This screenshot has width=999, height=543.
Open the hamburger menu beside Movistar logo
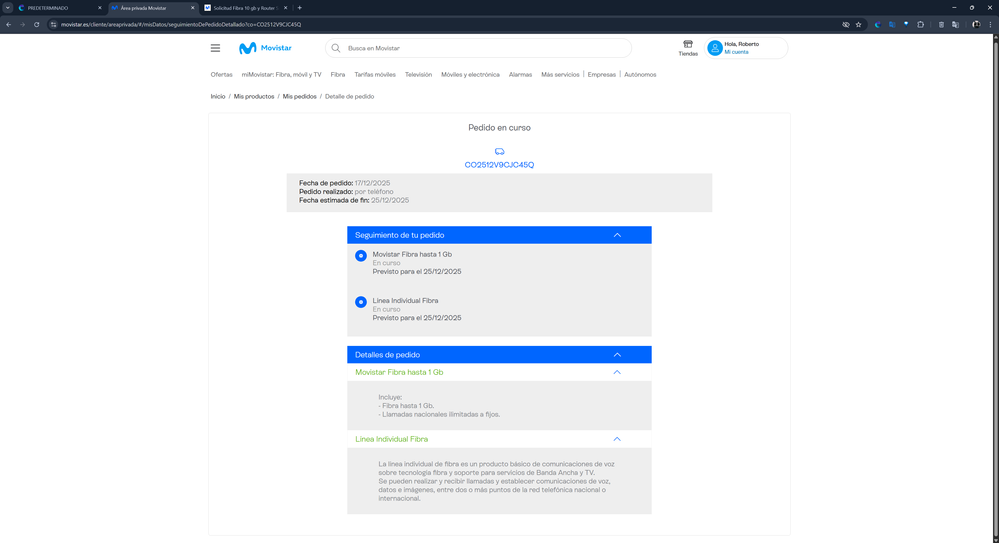click(x=215, y=48)
